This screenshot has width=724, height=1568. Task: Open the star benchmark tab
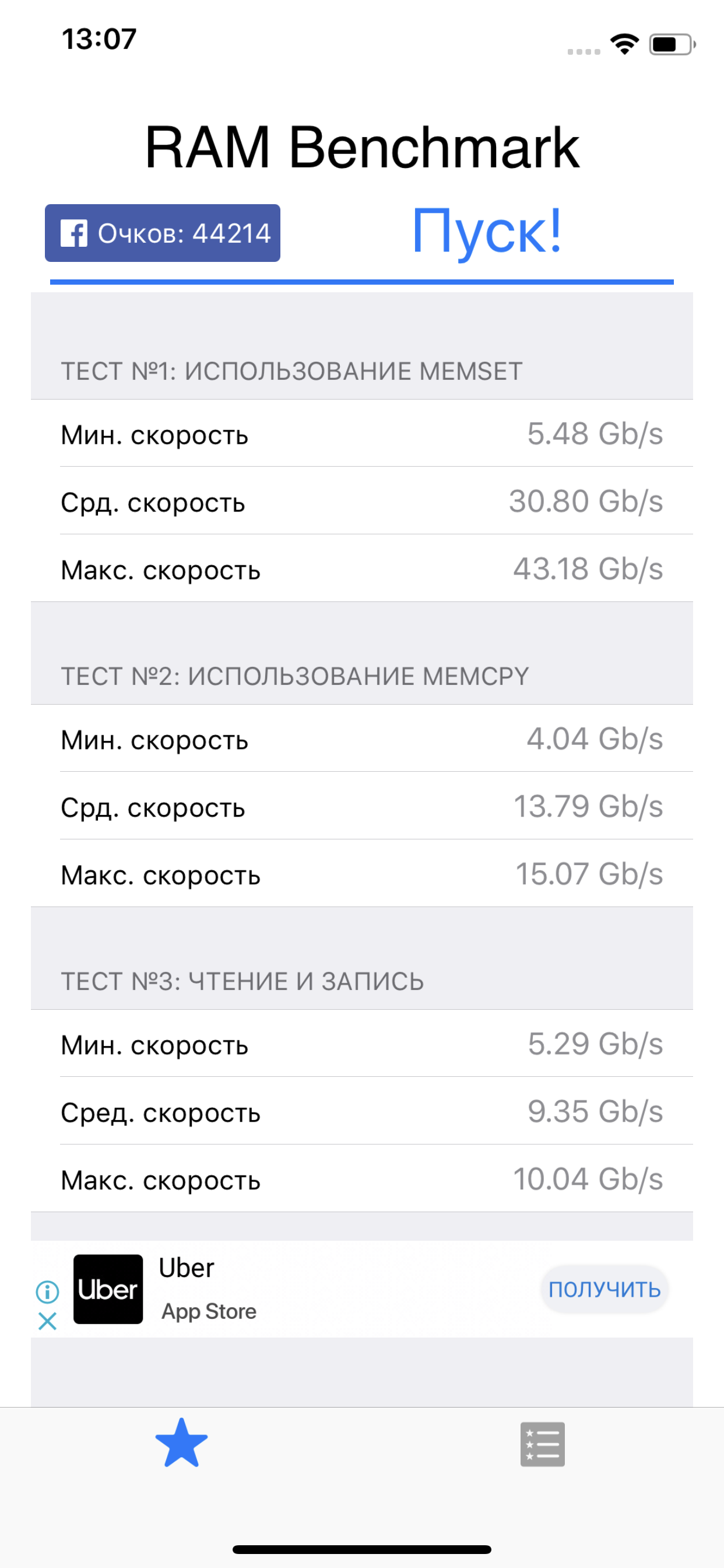[x=181, y=1443]
